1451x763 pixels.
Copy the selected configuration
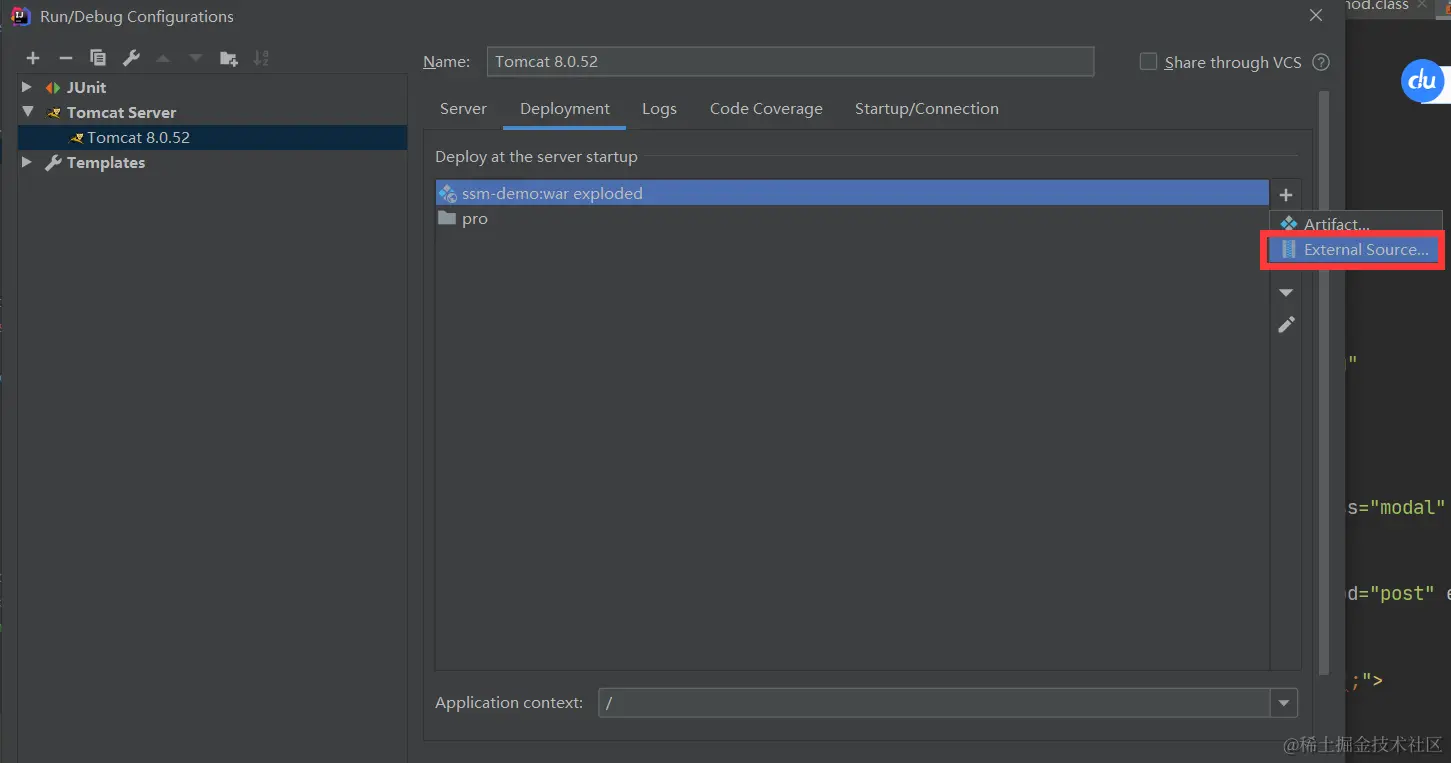click(98, 58)
